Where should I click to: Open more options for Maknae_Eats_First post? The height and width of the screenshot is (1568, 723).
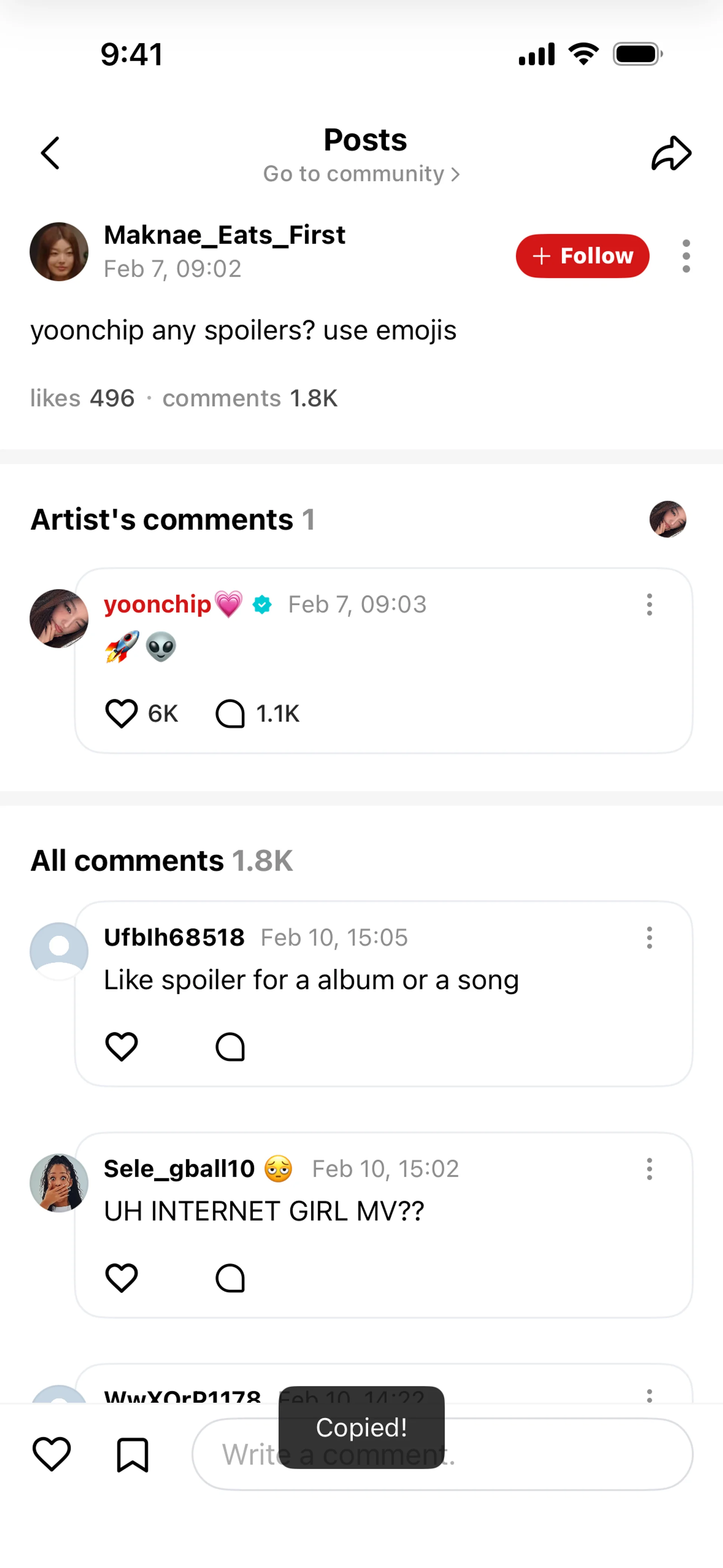[686, 256]
